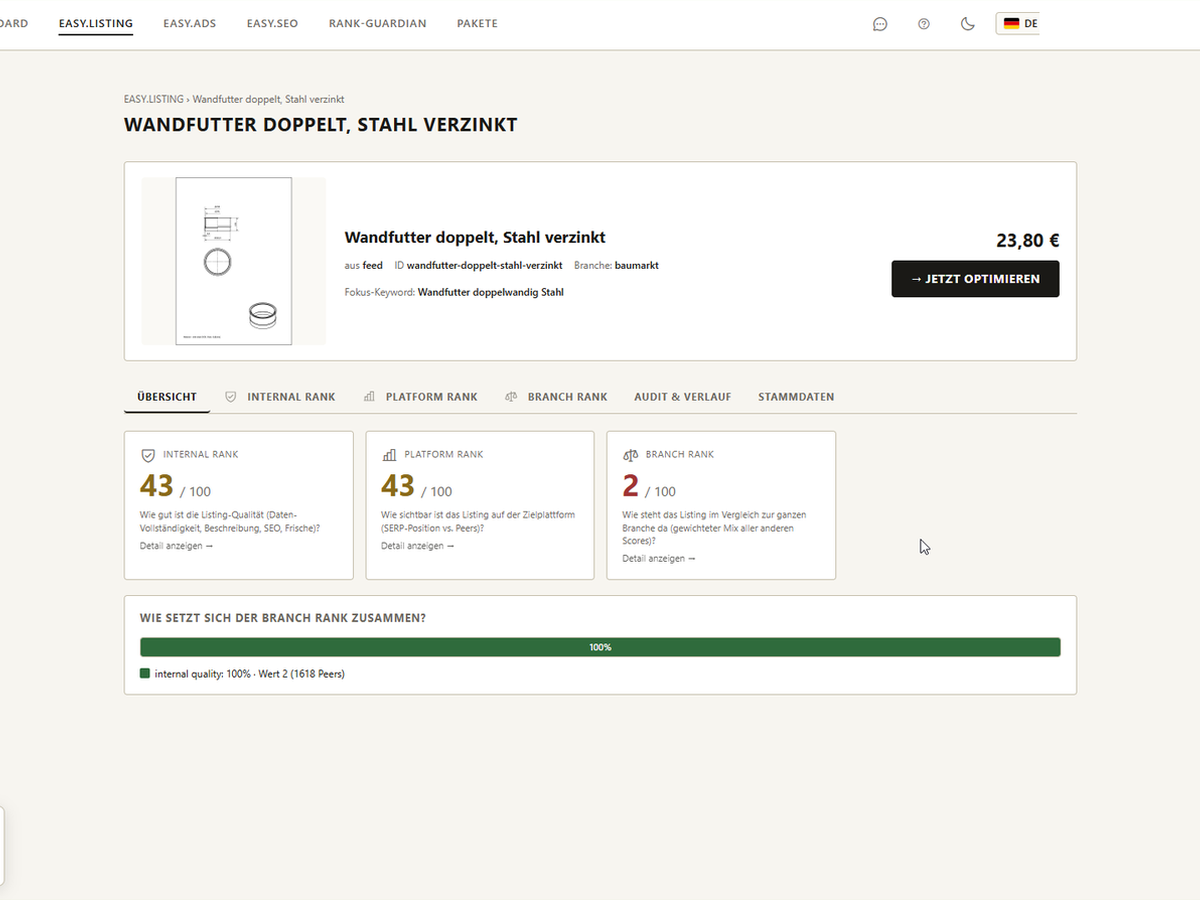Image resolution: width=1200 pixels, height=900 pixels.
Task: Click the 100% branch rank progress bar
Action: click(x=600, y=647)
